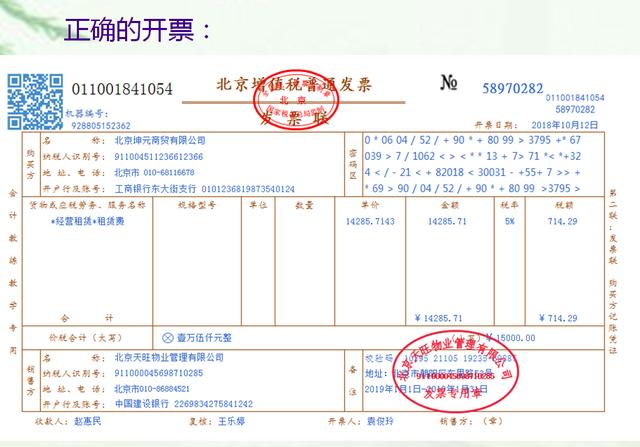This screenshot has height=447, width=640.
Task: Select the date 2018年10月12日
Action: click(x=564, y=125)
